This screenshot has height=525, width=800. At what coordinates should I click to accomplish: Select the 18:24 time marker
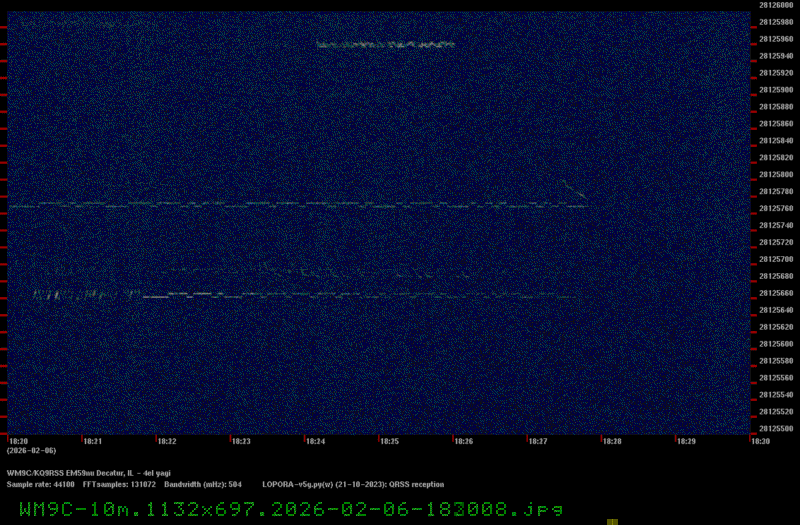pos(315,441)
